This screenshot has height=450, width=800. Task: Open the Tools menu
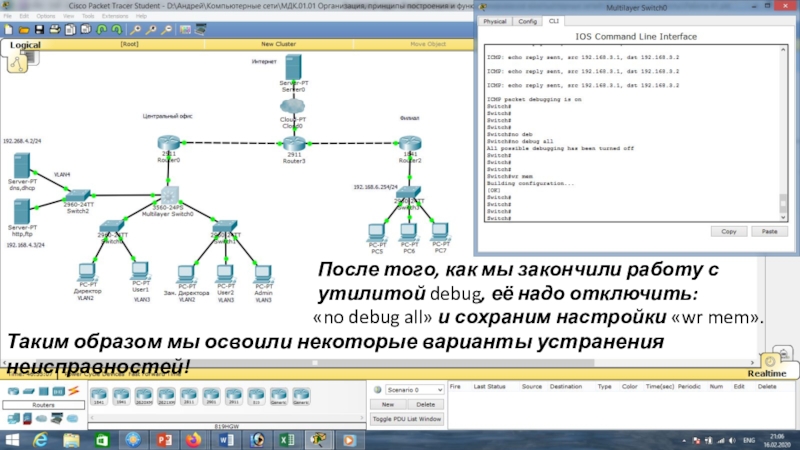point(88,16)
